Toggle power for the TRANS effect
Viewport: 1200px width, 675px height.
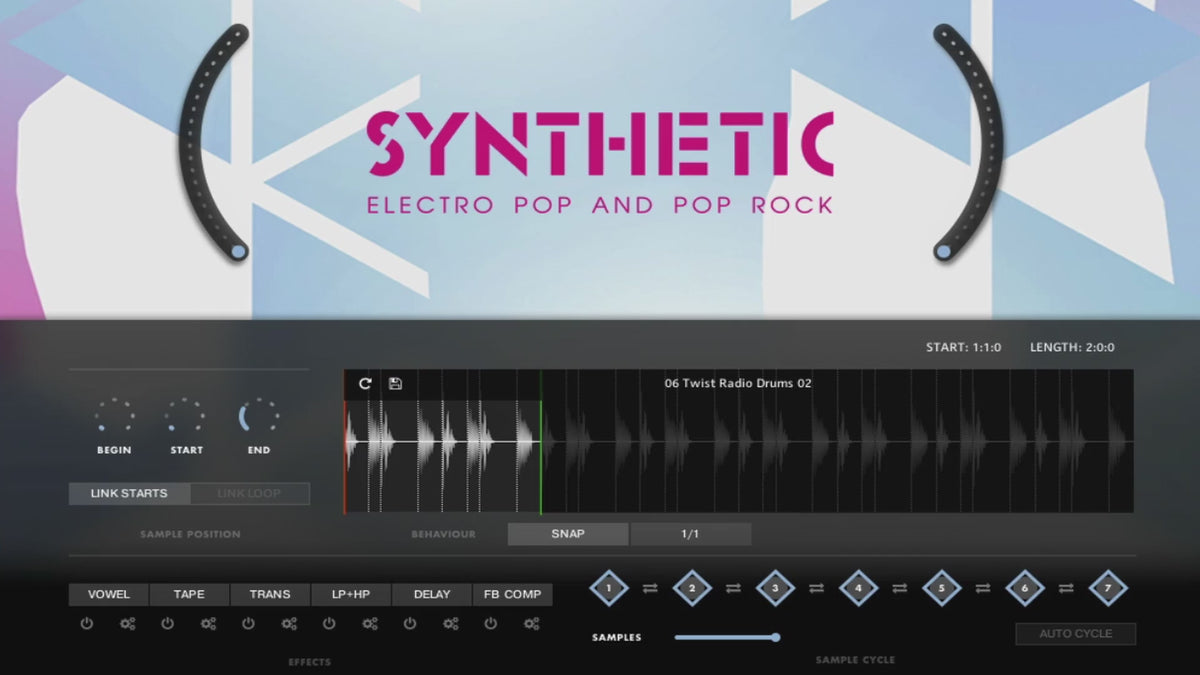[248, 624]
